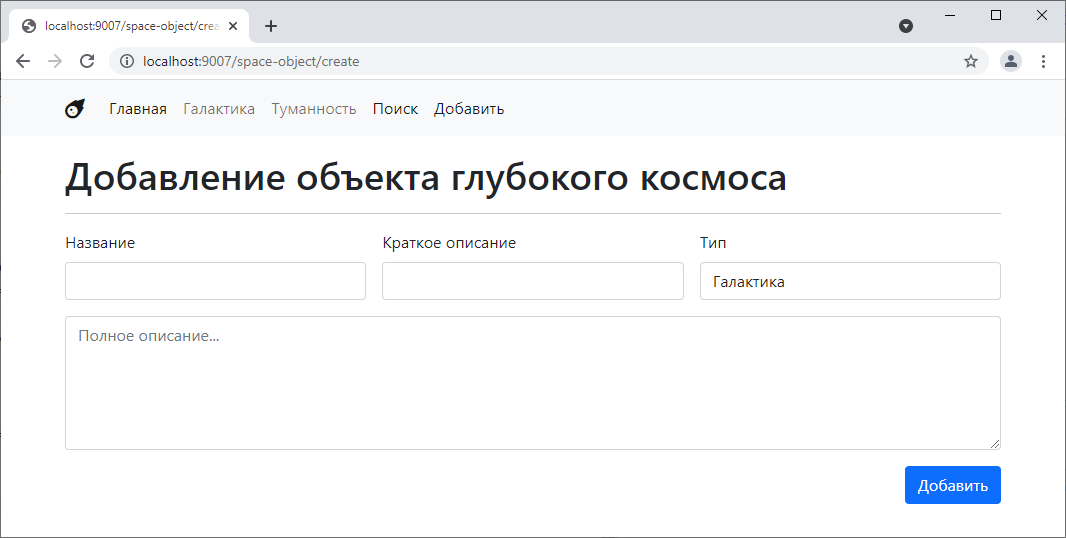
Task: Open the Тип dropdown showing Галактика
Action: [850, 281]
